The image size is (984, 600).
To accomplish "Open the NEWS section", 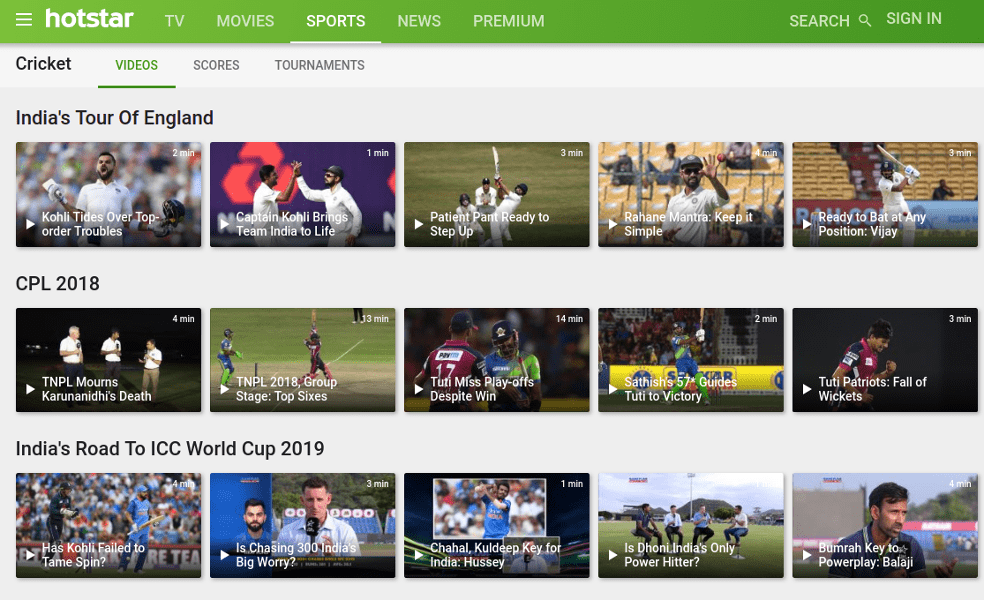I will (419, 21).
